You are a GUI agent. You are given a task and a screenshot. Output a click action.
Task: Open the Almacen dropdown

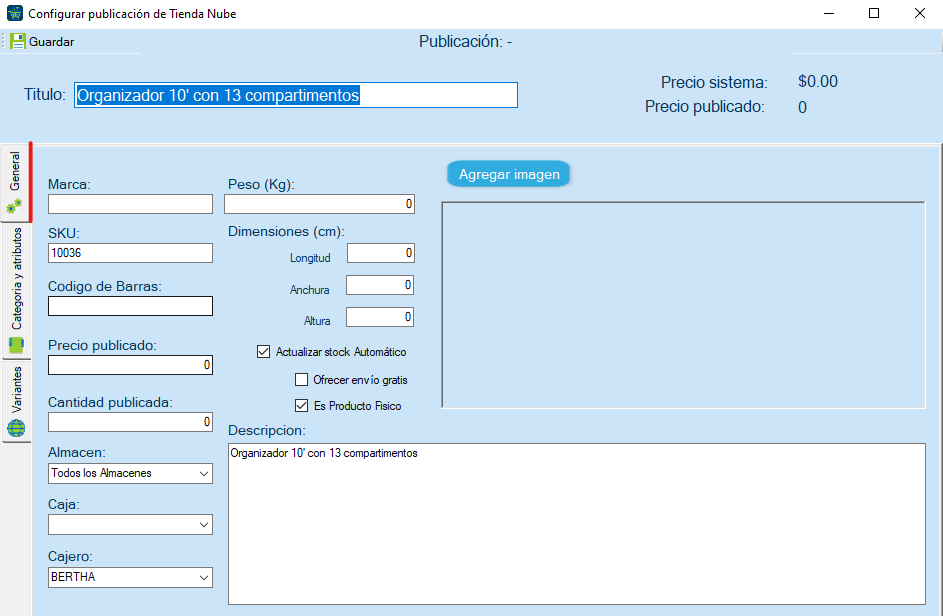[x=131, y=473]
